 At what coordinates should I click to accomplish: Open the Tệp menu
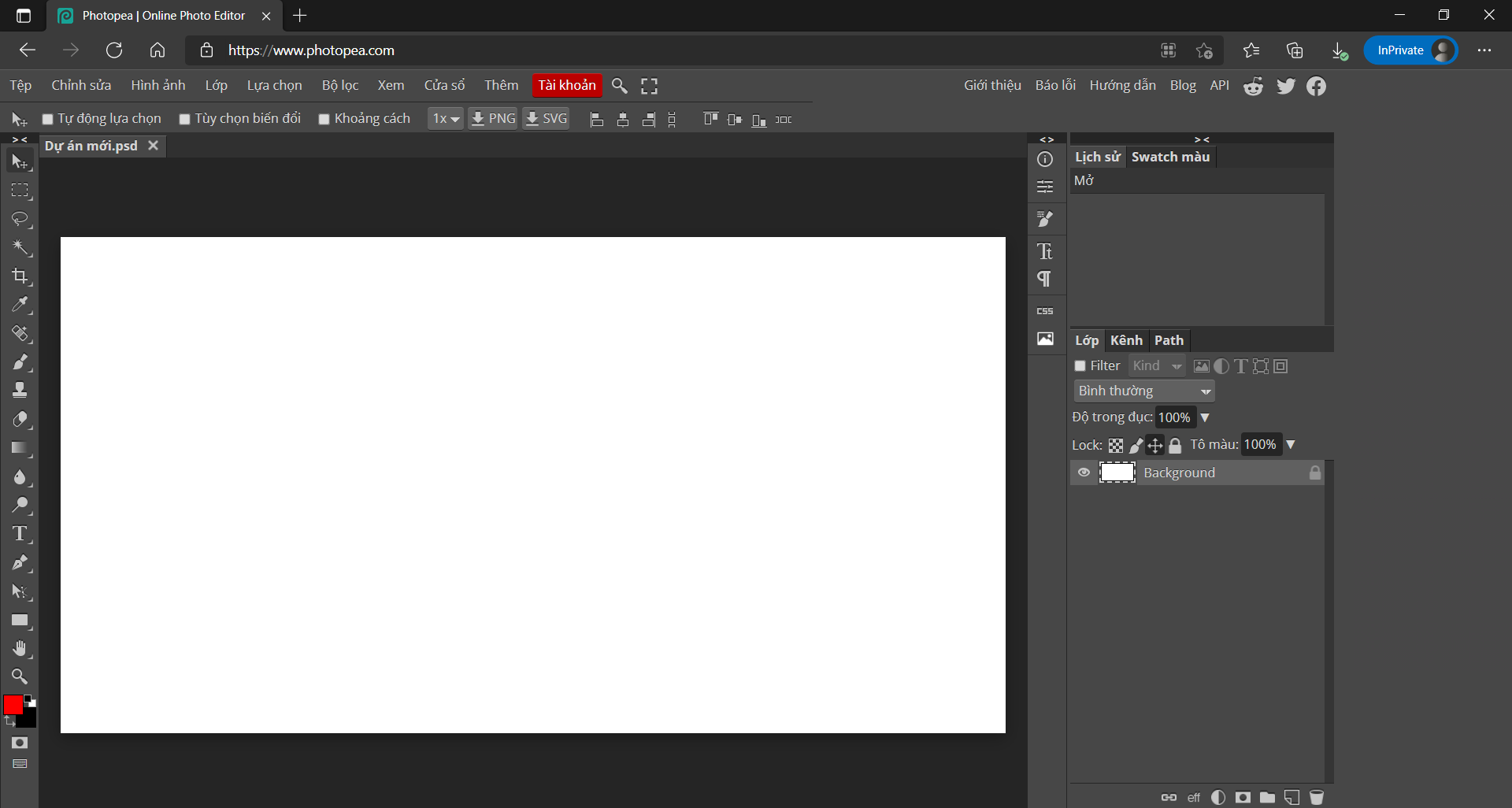[x=20, y=86]
